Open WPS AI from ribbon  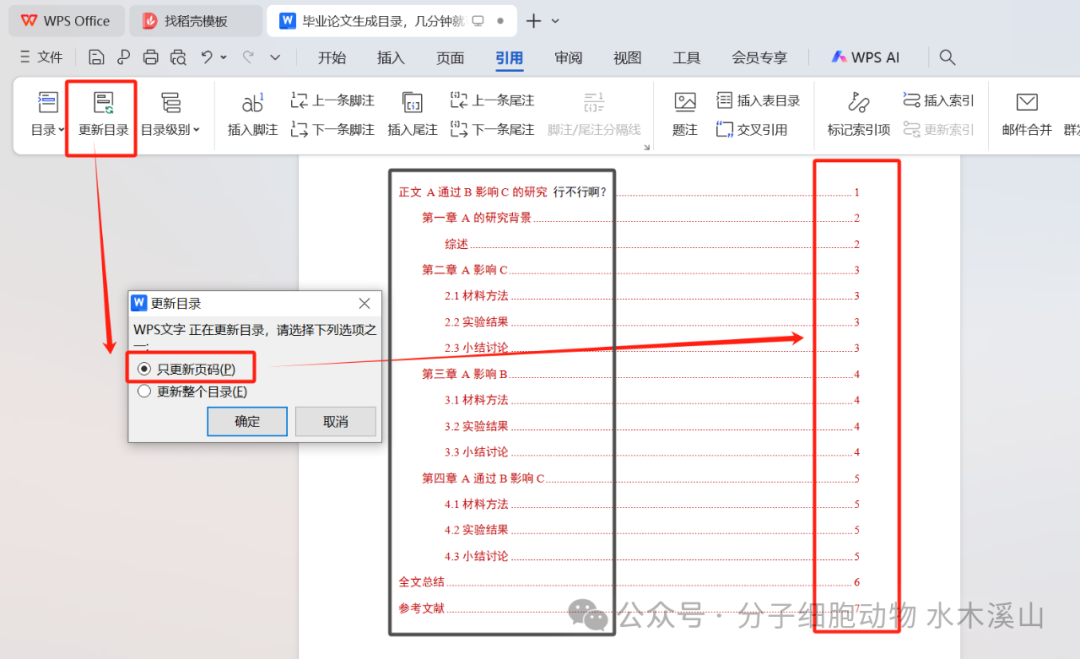pos(865,57)
